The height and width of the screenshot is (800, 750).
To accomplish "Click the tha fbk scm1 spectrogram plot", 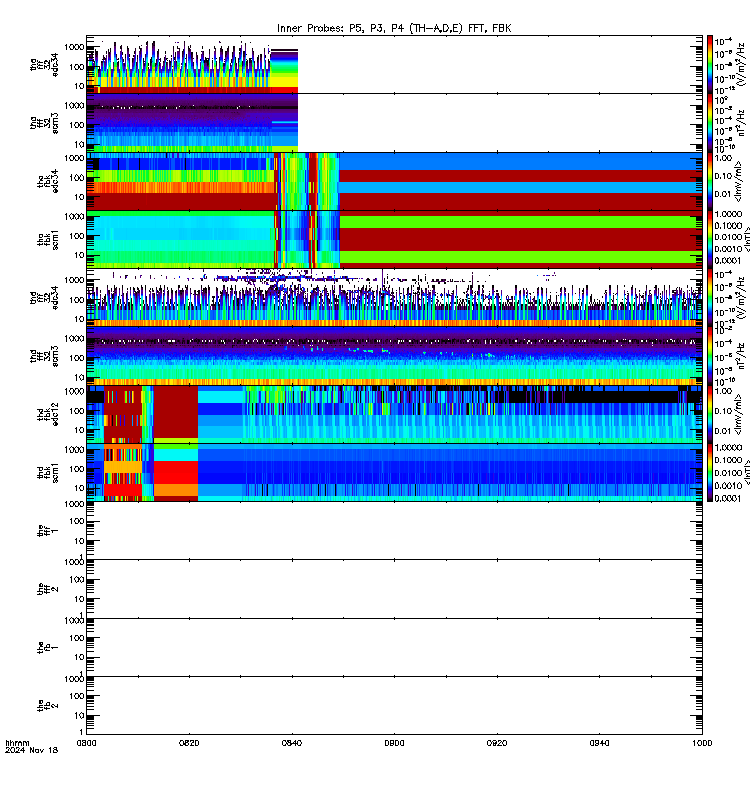I will [394, 240].
